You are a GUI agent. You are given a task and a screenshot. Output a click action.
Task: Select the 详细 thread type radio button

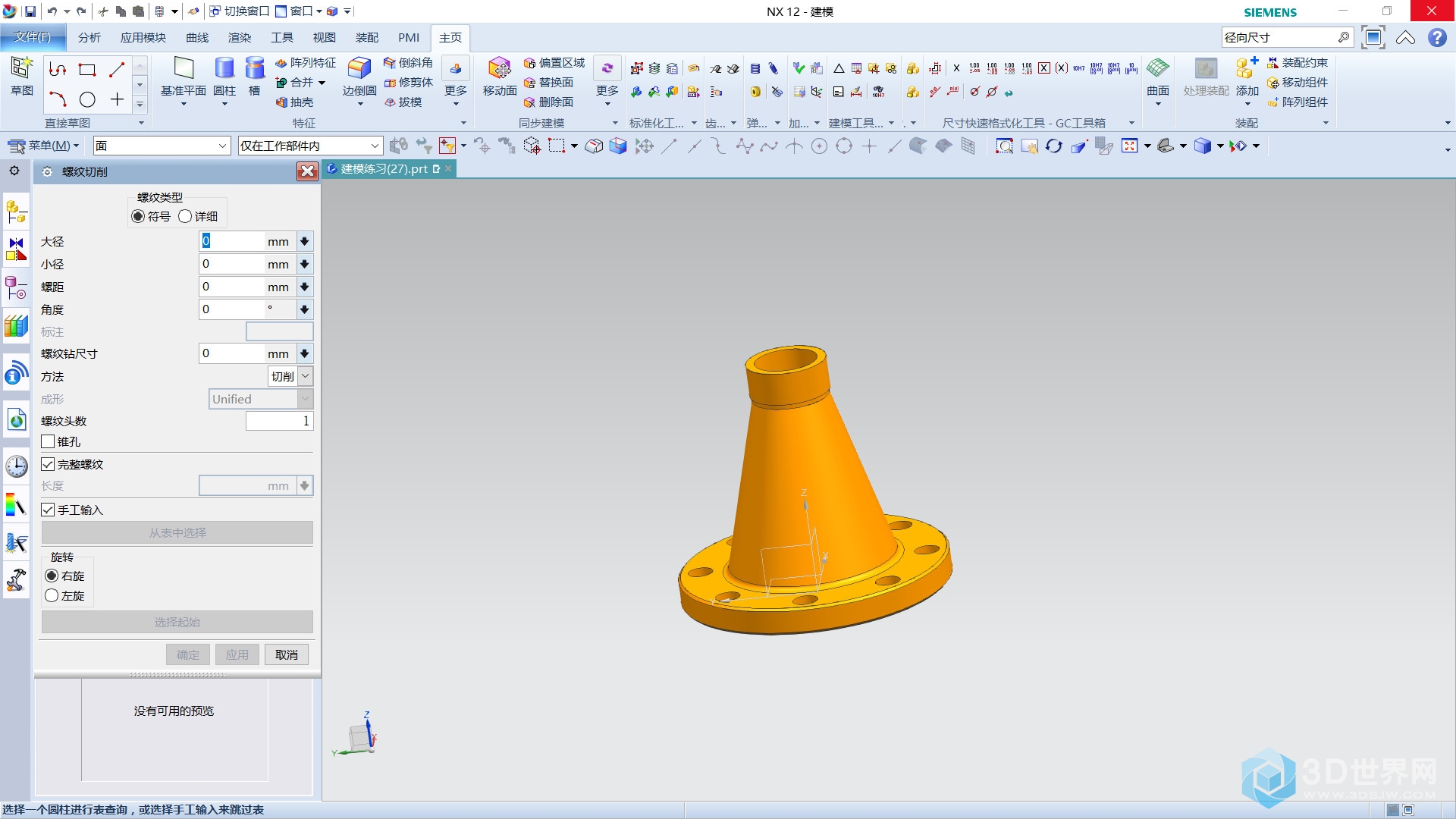[185, 217]
